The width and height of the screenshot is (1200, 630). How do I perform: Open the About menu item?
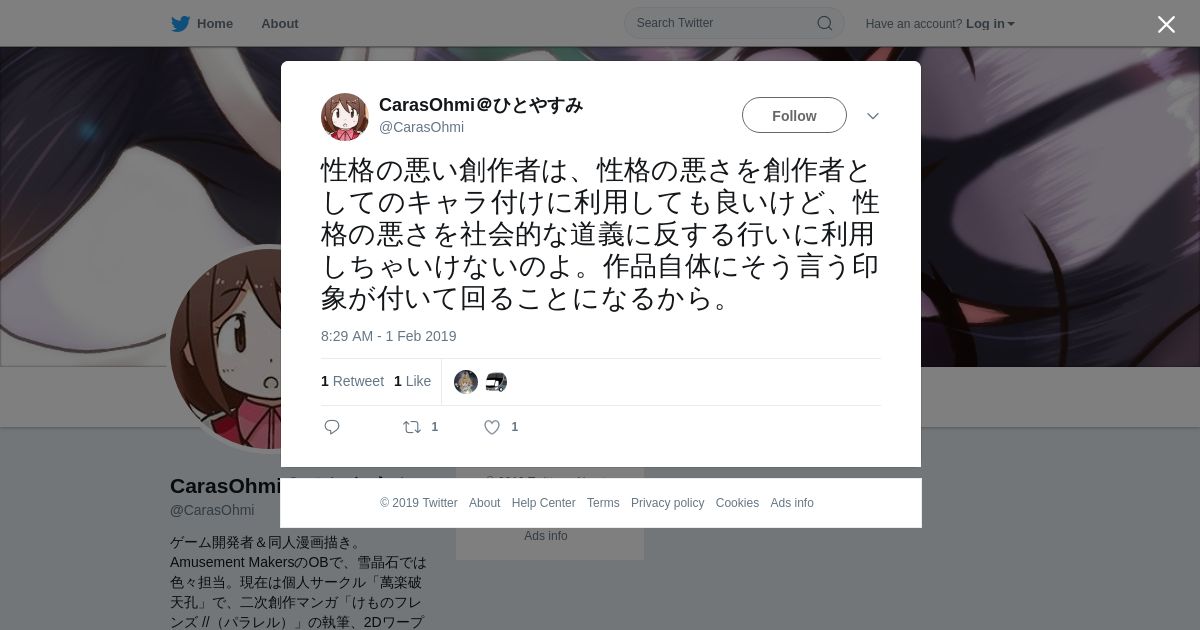click(x=279, y=24)
